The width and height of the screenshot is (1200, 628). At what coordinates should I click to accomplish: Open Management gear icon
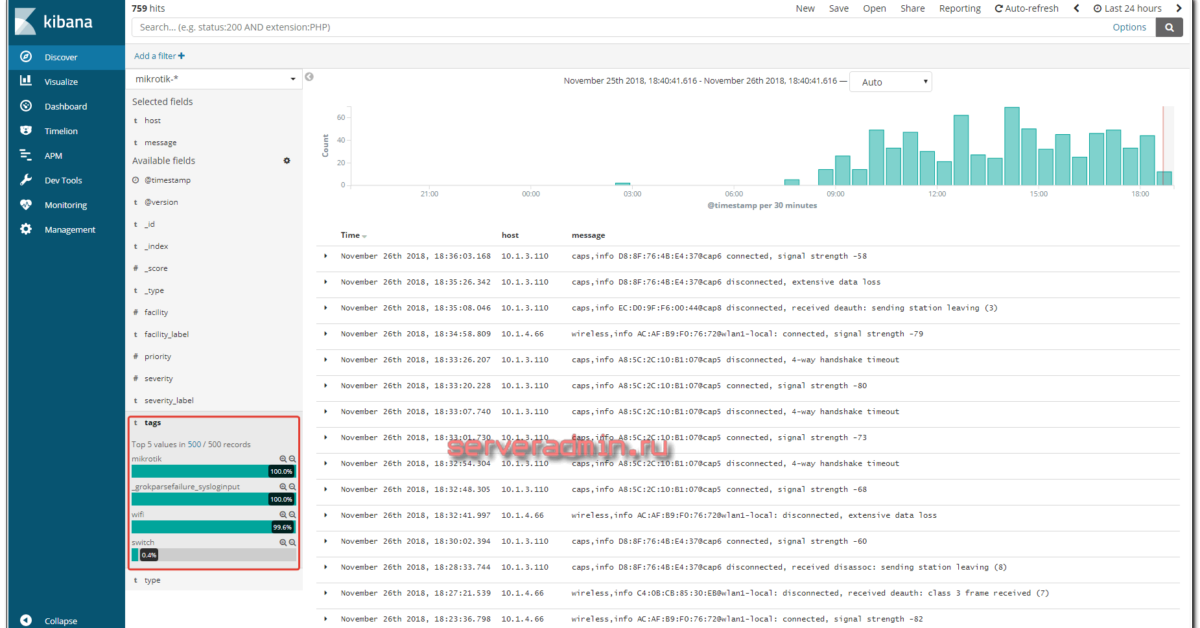[26, 229]
